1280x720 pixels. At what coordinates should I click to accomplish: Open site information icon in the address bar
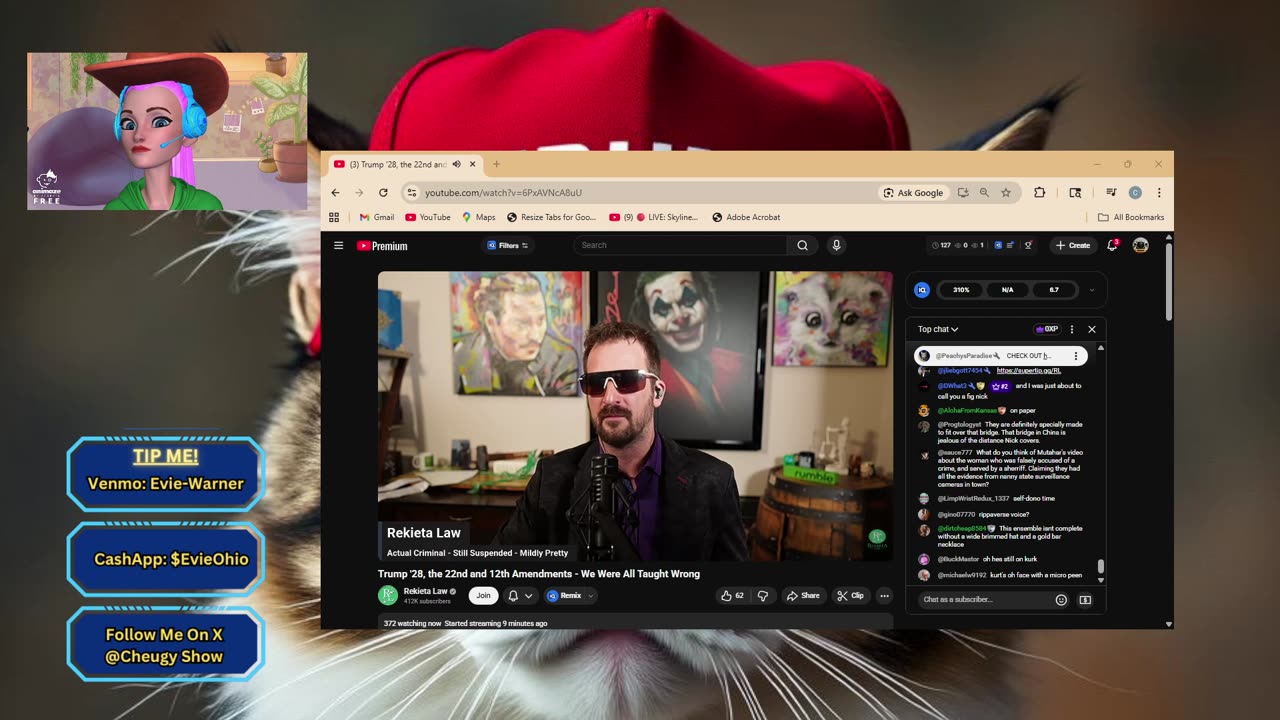point(411,193)
